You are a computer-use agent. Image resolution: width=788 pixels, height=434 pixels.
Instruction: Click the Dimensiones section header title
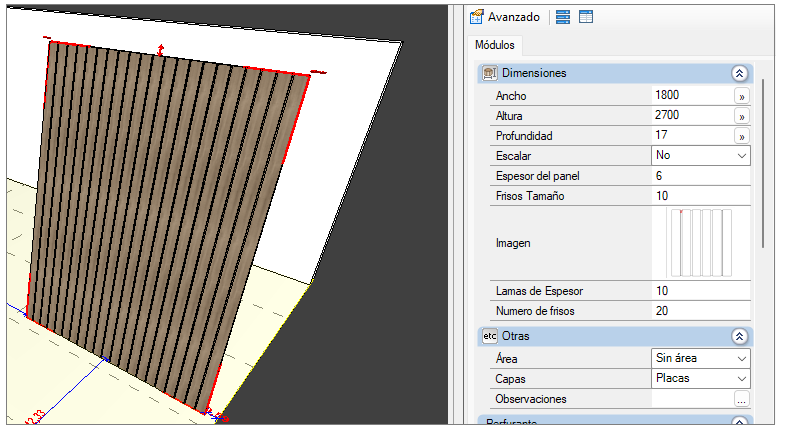point(534,73)
